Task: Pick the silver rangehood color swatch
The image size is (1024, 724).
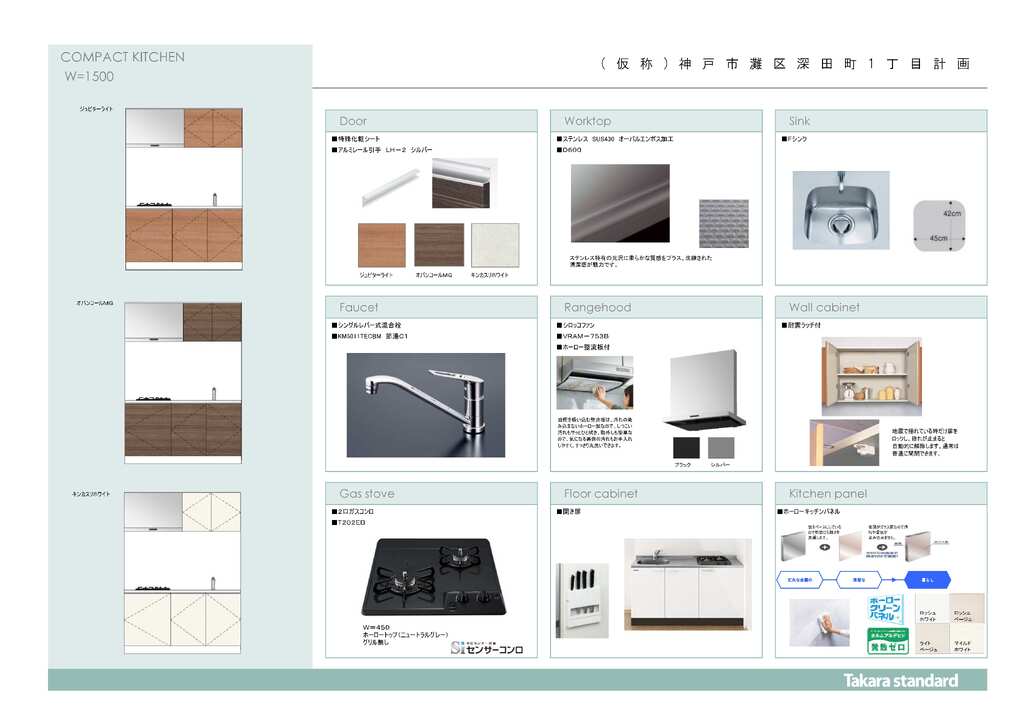Action: (720, 448)
